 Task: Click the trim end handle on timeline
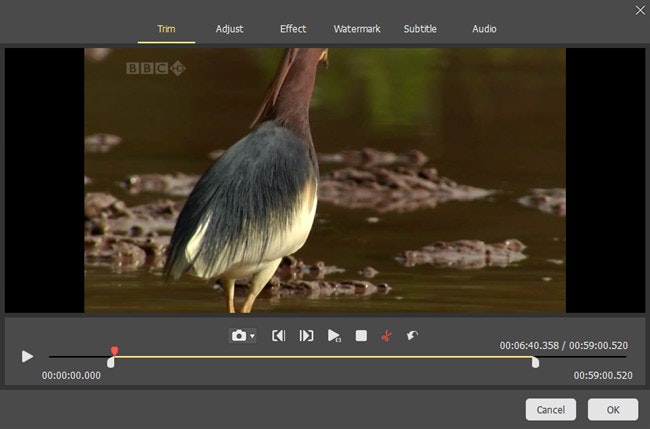(535, 362)
